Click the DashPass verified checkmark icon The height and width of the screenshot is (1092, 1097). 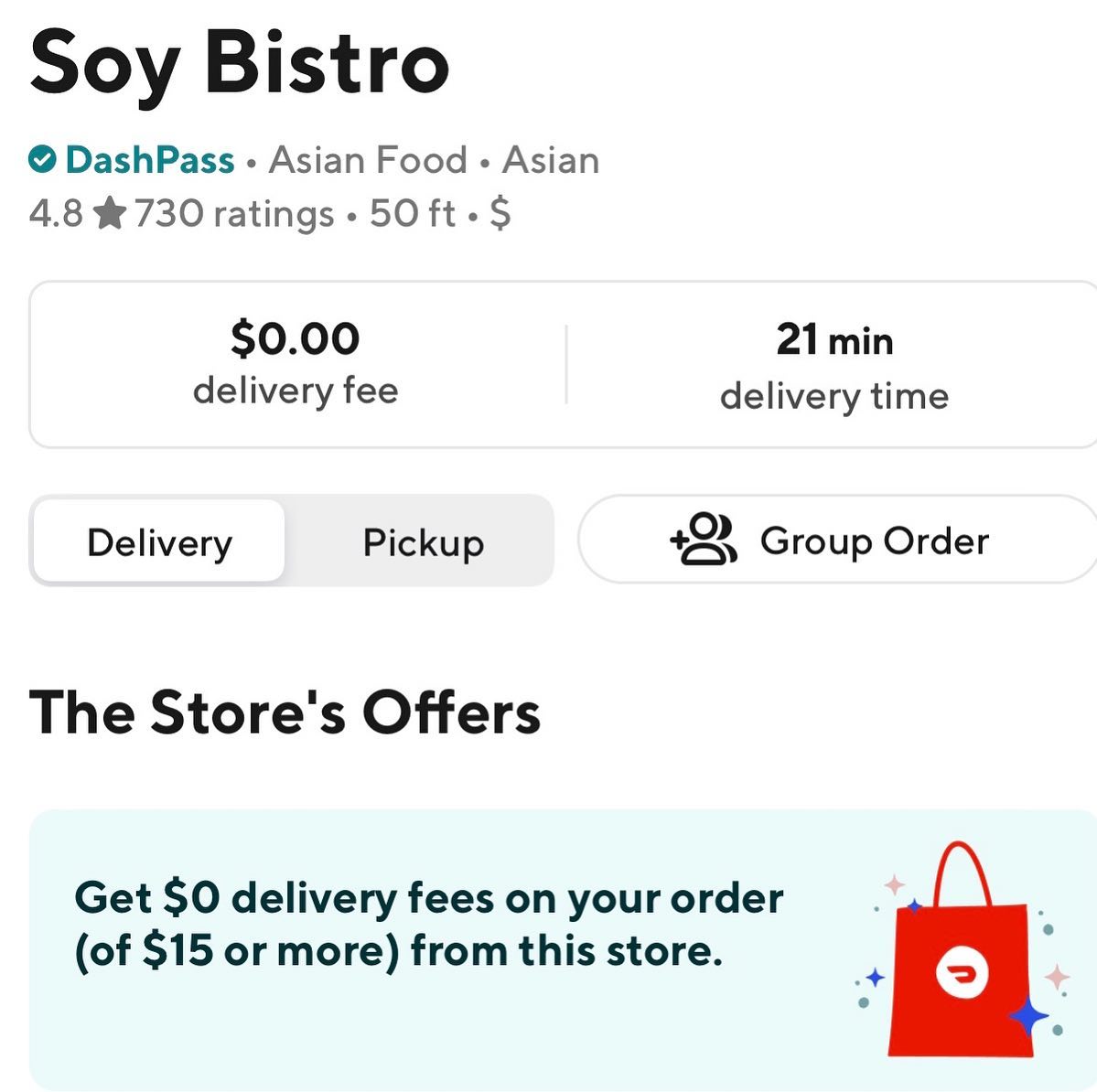[x=42, y=160]
